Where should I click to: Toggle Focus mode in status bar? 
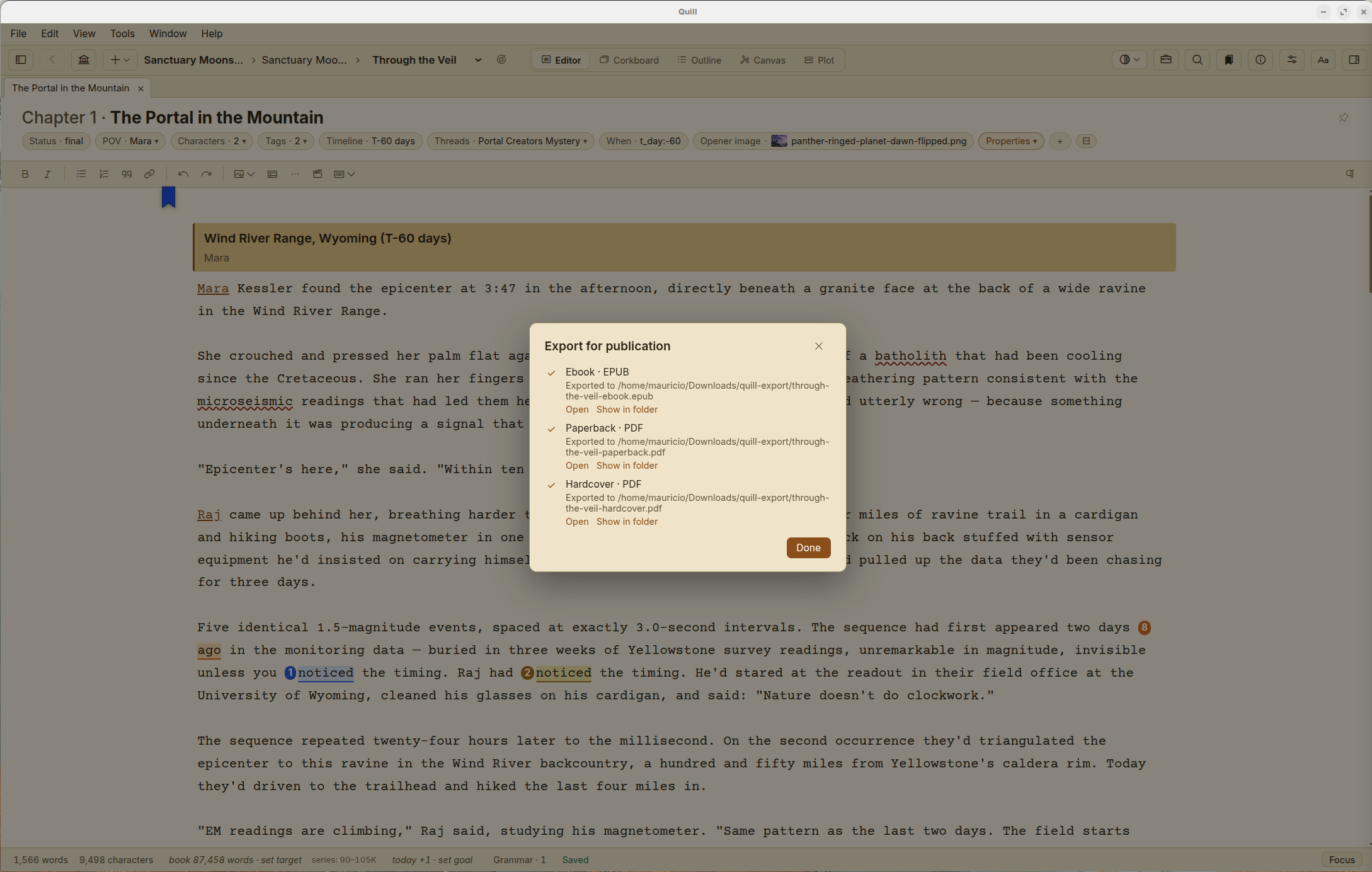(1342, 860)
